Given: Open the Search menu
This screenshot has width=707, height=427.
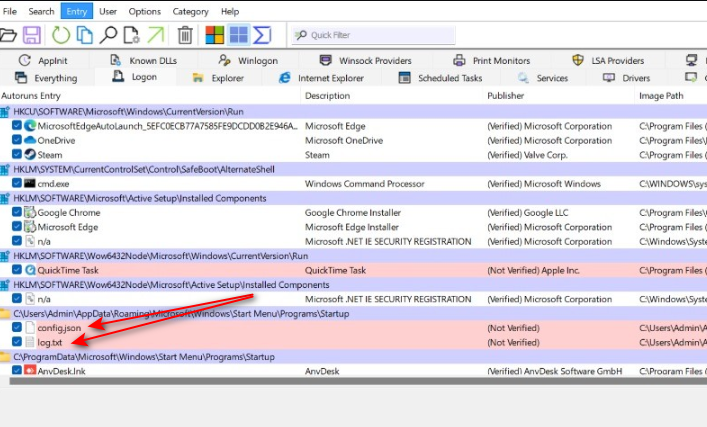Looking at the screenshot, I should click(41, 11).
